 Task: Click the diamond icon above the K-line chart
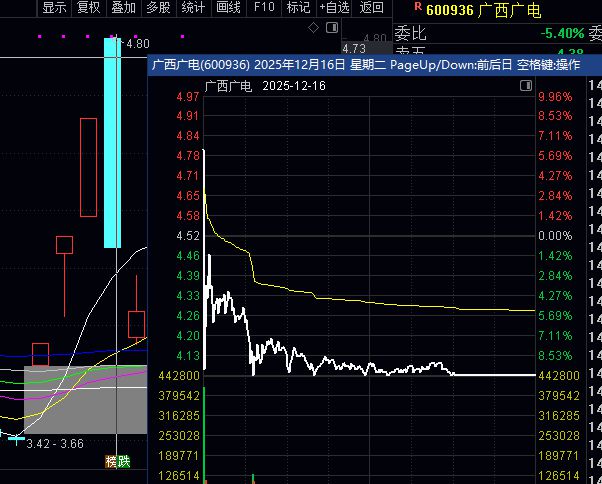313,28
